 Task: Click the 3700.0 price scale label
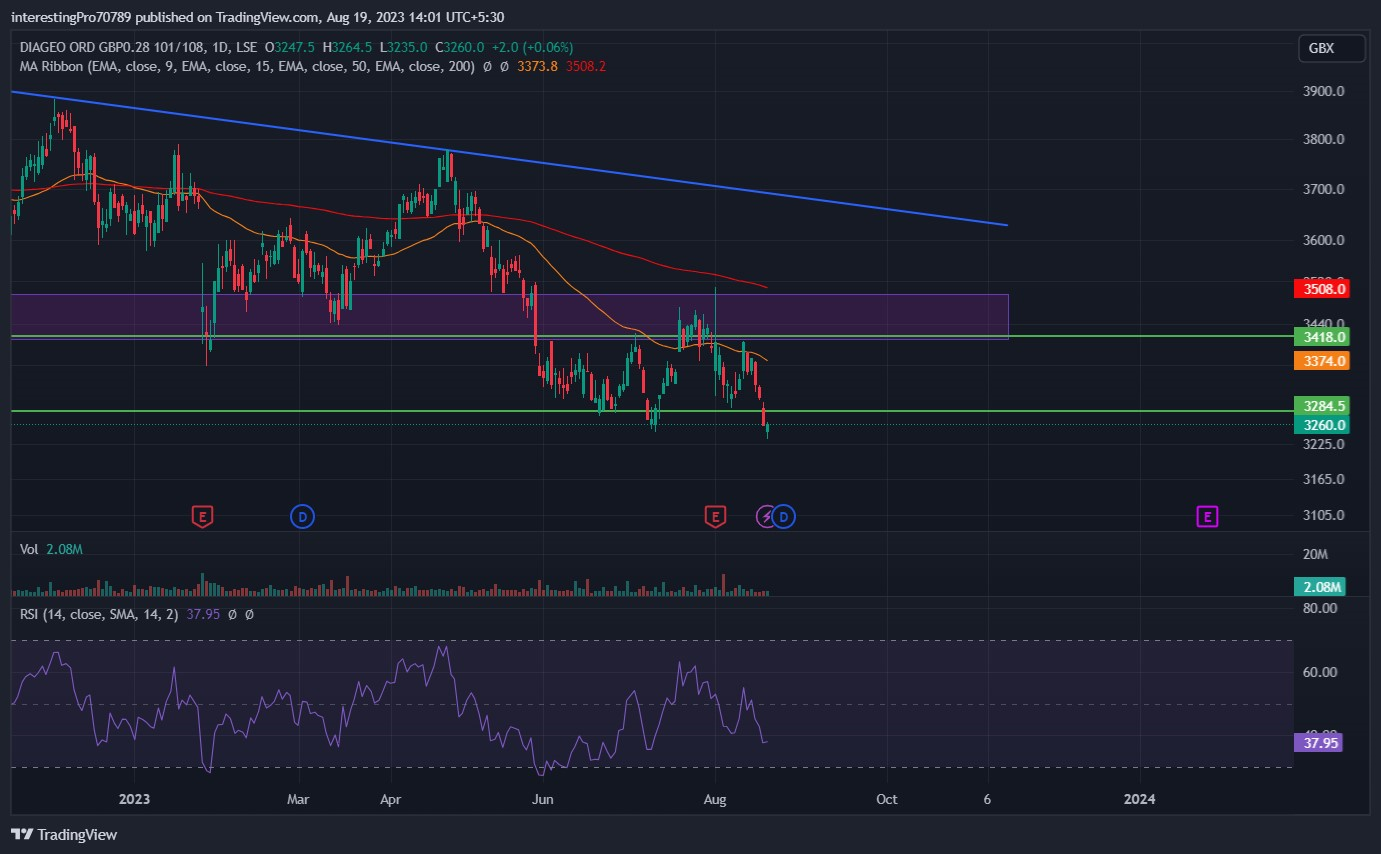coord(1323,189)
